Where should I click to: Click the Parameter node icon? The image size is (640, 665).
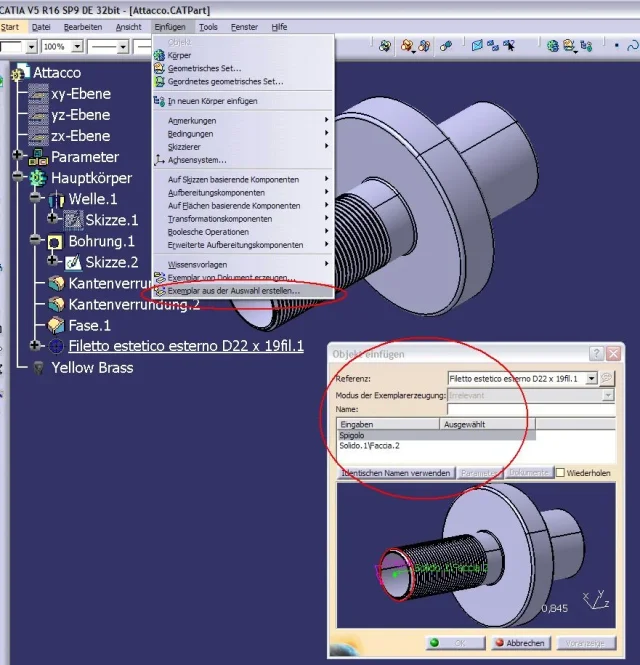tap(38, 157)
